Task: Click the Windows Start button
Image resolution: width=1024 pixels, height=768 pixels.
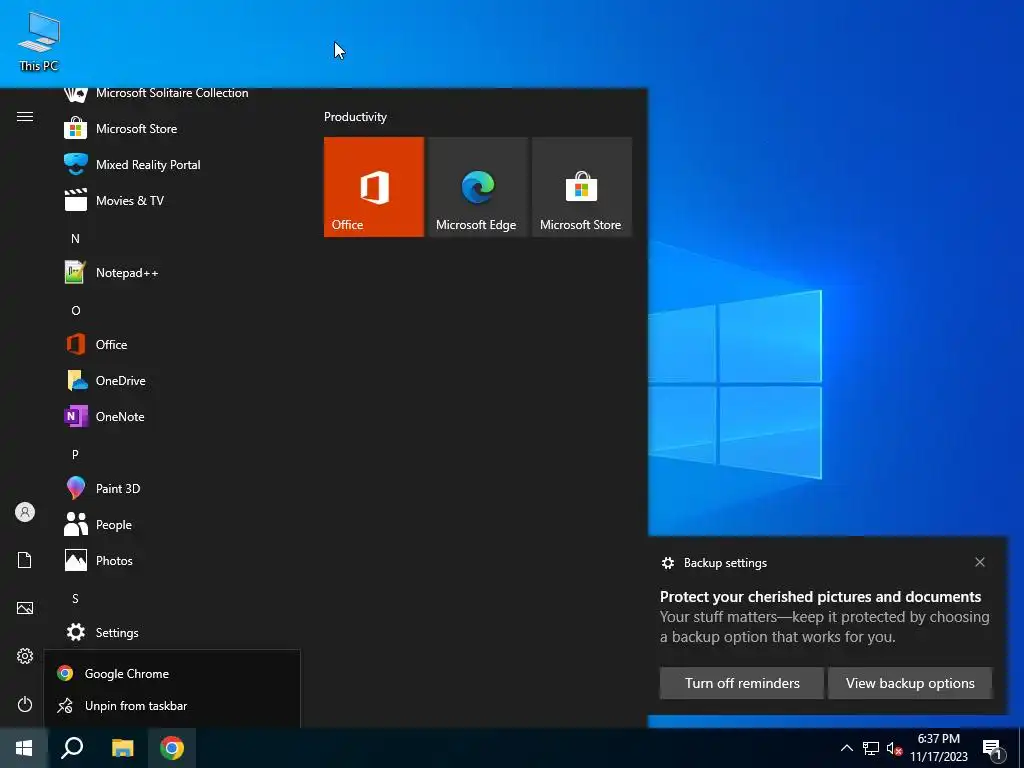Action: (24, 748)
